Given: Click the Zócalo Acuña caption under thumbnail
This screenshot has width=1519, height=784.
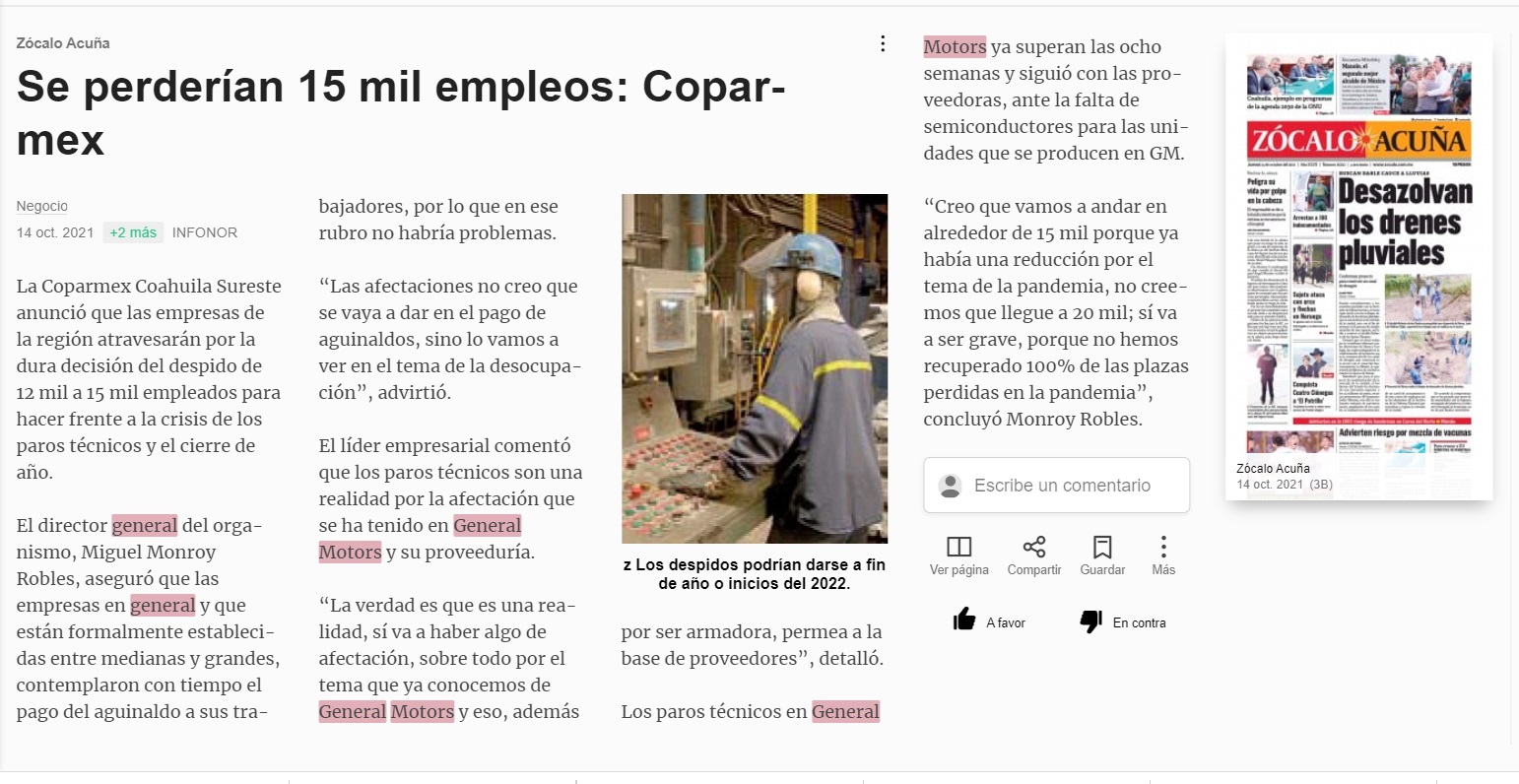Looking at the screenshot, I should [x=1273, y=469].
